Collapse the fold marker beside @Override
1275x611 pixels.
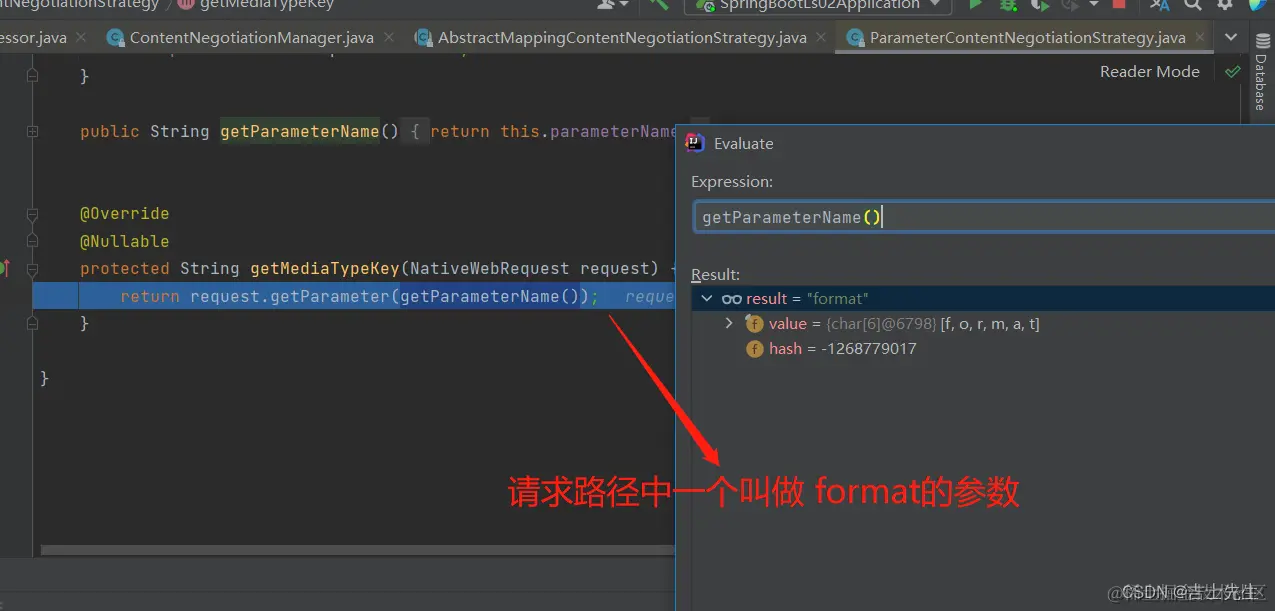tap(33, 213)
